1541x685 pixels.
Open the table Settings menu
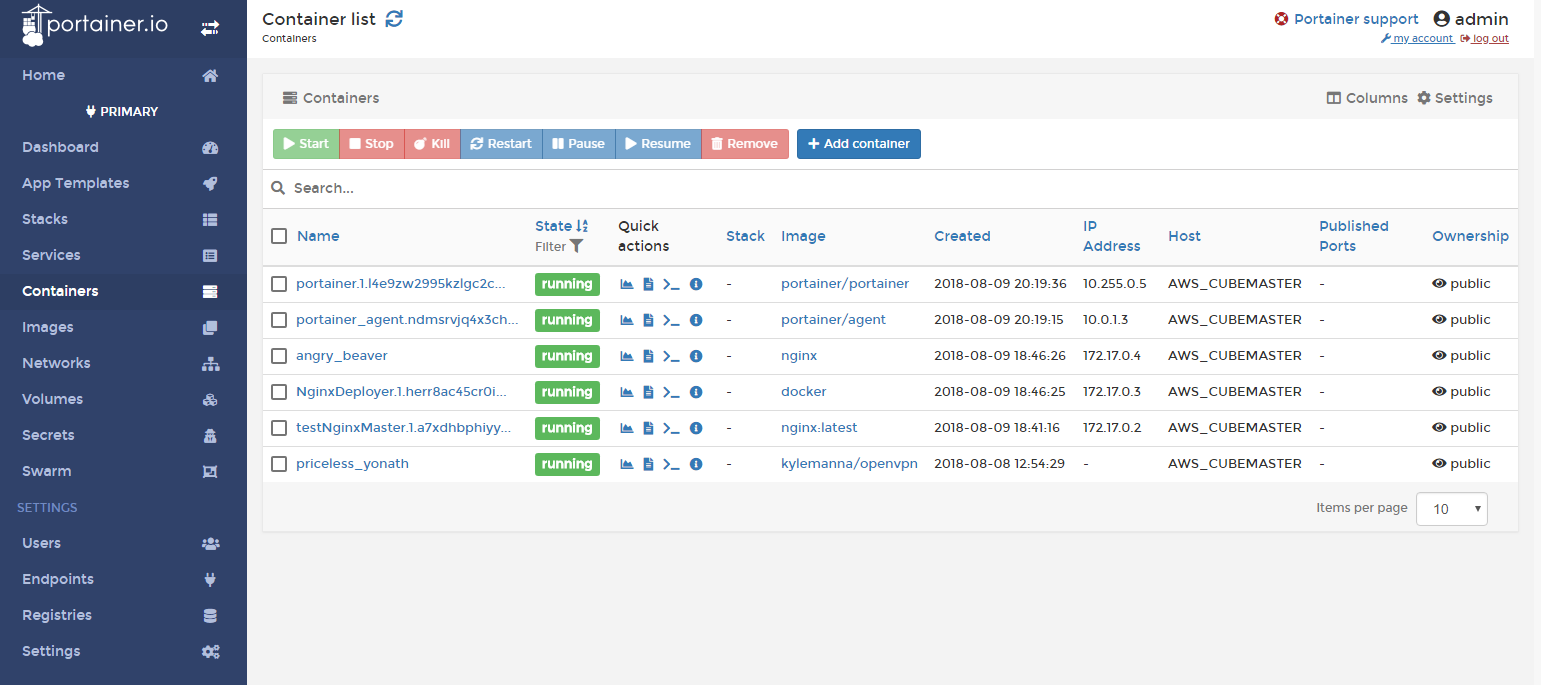(1455, 98)
